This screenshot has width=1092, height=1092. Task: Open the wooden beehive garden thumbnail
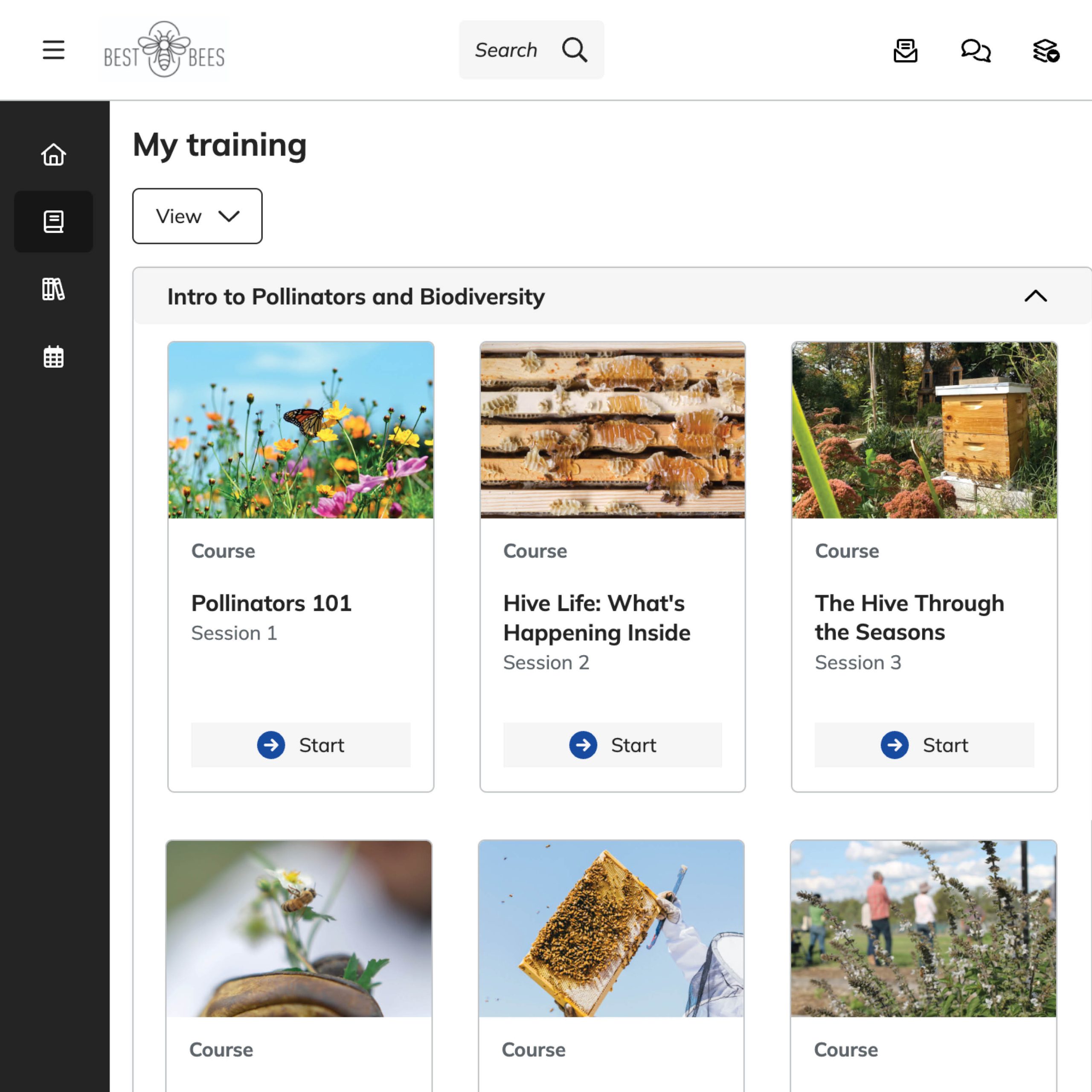click(924, 430)
